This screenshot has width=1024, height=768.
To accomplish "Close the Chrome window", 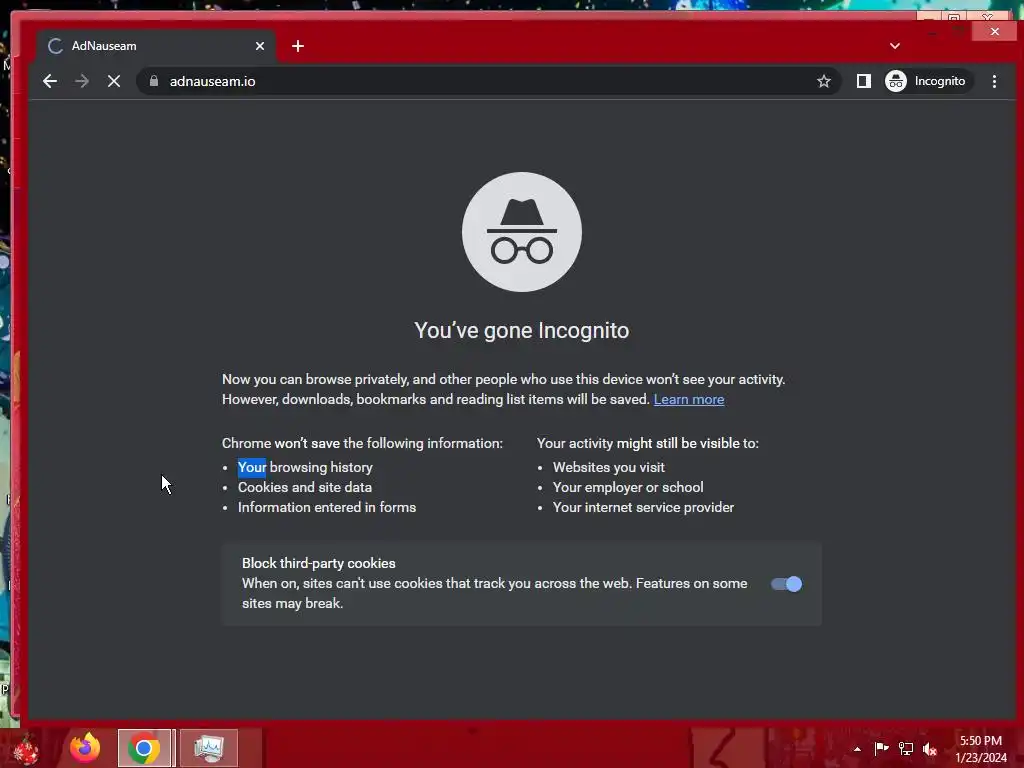I will coord(995,31).
